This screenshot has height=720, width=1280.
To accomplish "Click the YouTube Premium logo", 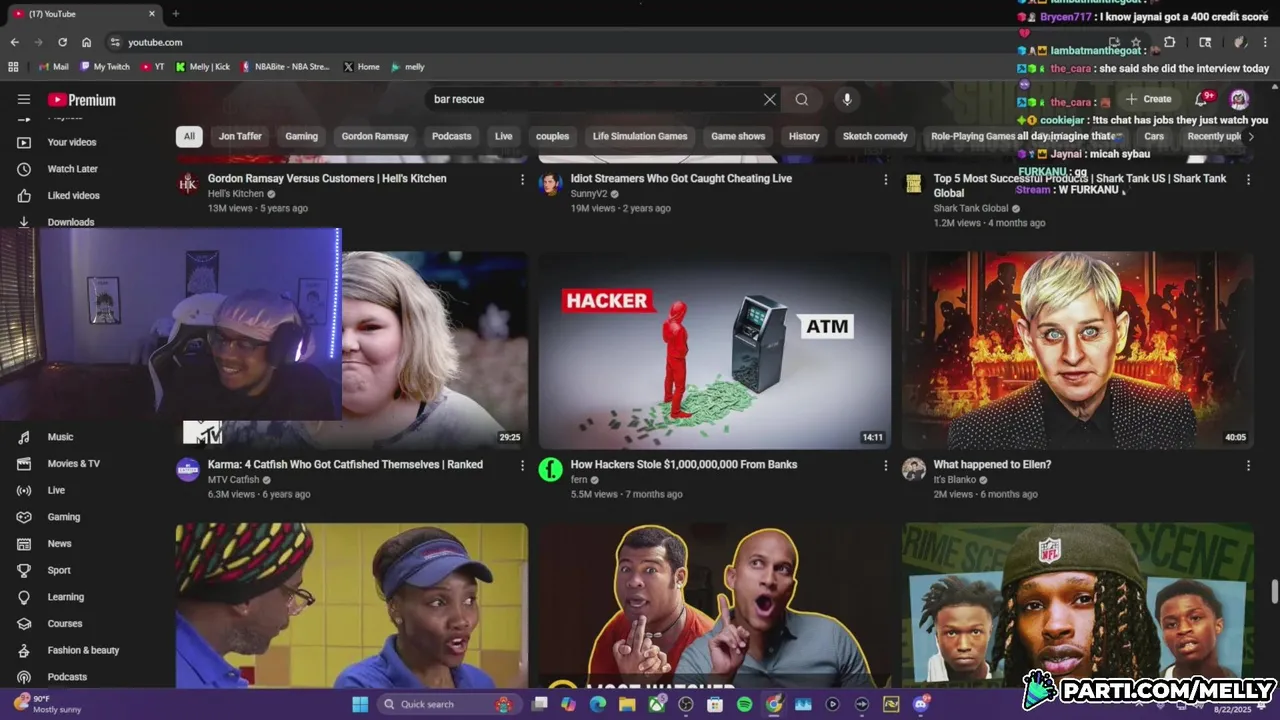I will 82,100.
